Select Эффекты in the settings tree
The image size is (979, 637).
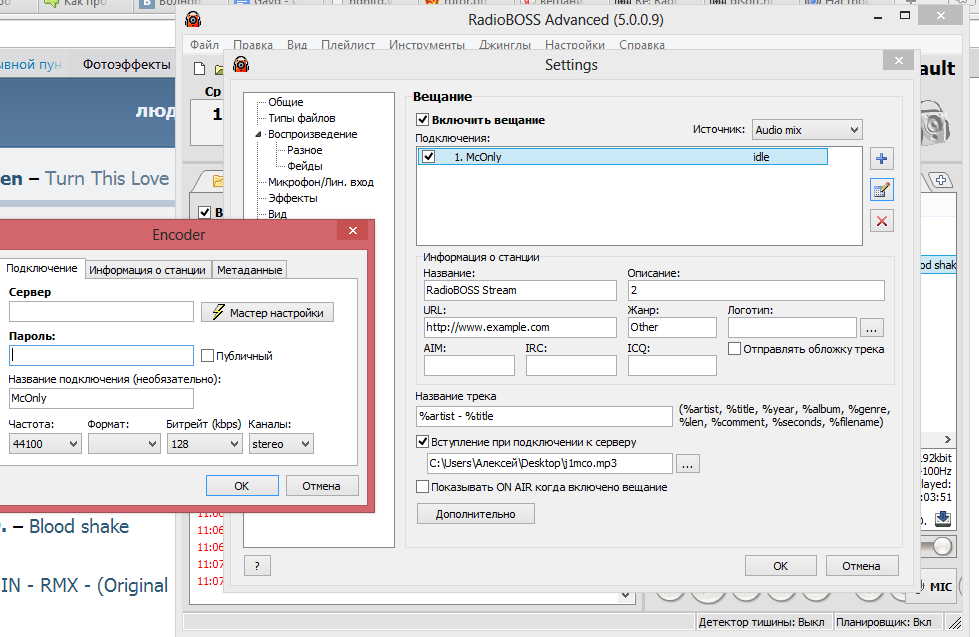(x=292, y=198)
